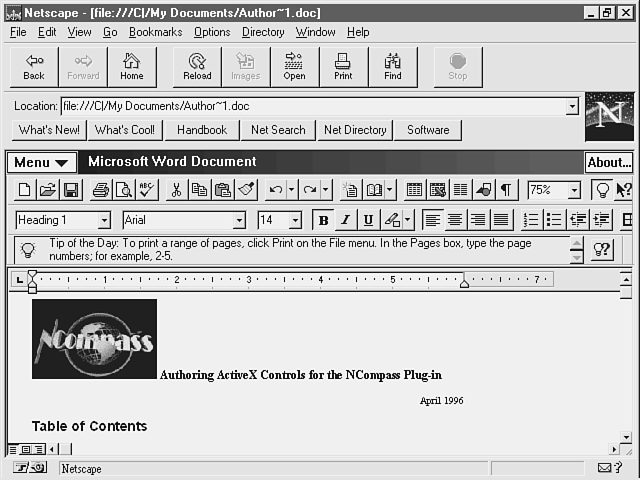Image resolution: width=640 pixels, height=480 pixels.
Task: Click the Net Directory button
Action: [x=355, y=130]
